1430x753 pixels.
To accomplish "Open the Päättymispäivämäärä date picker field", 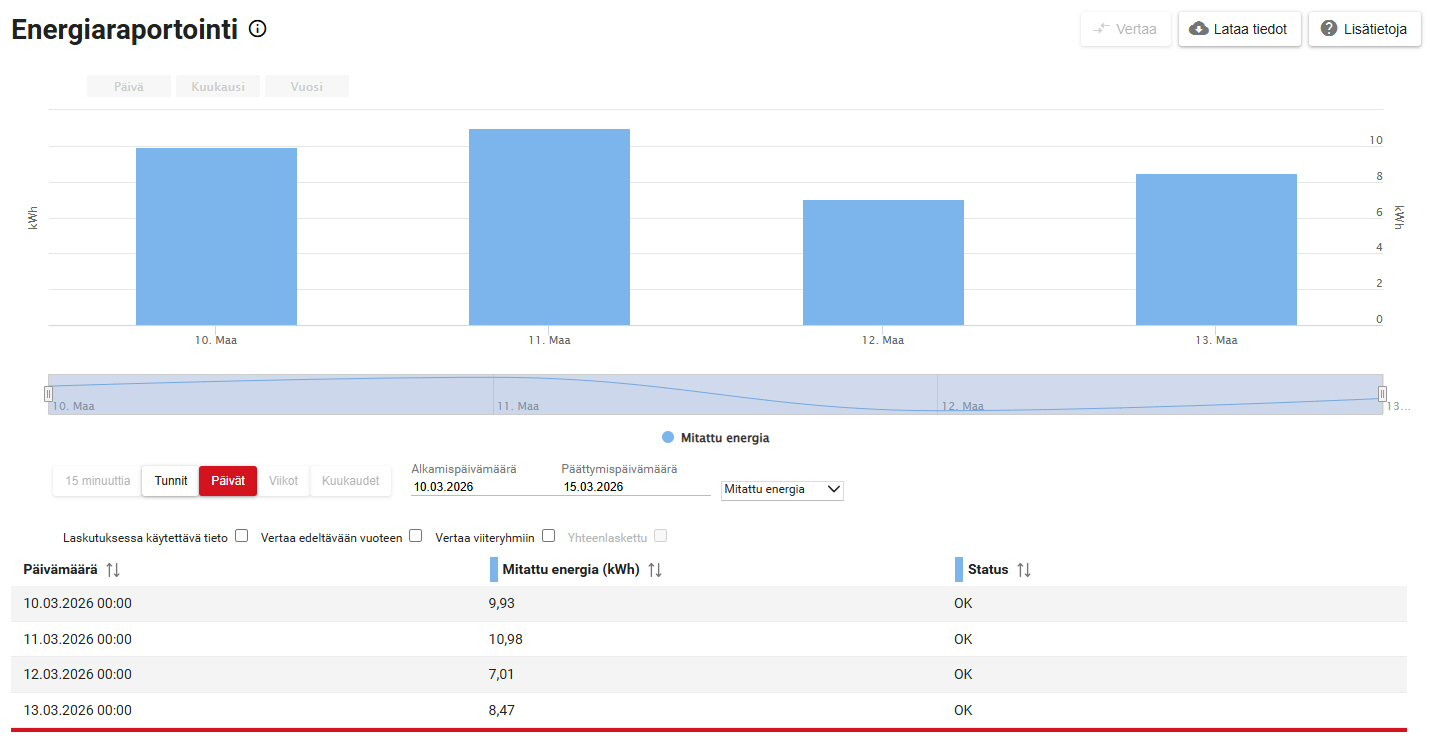I will [635, 487].
